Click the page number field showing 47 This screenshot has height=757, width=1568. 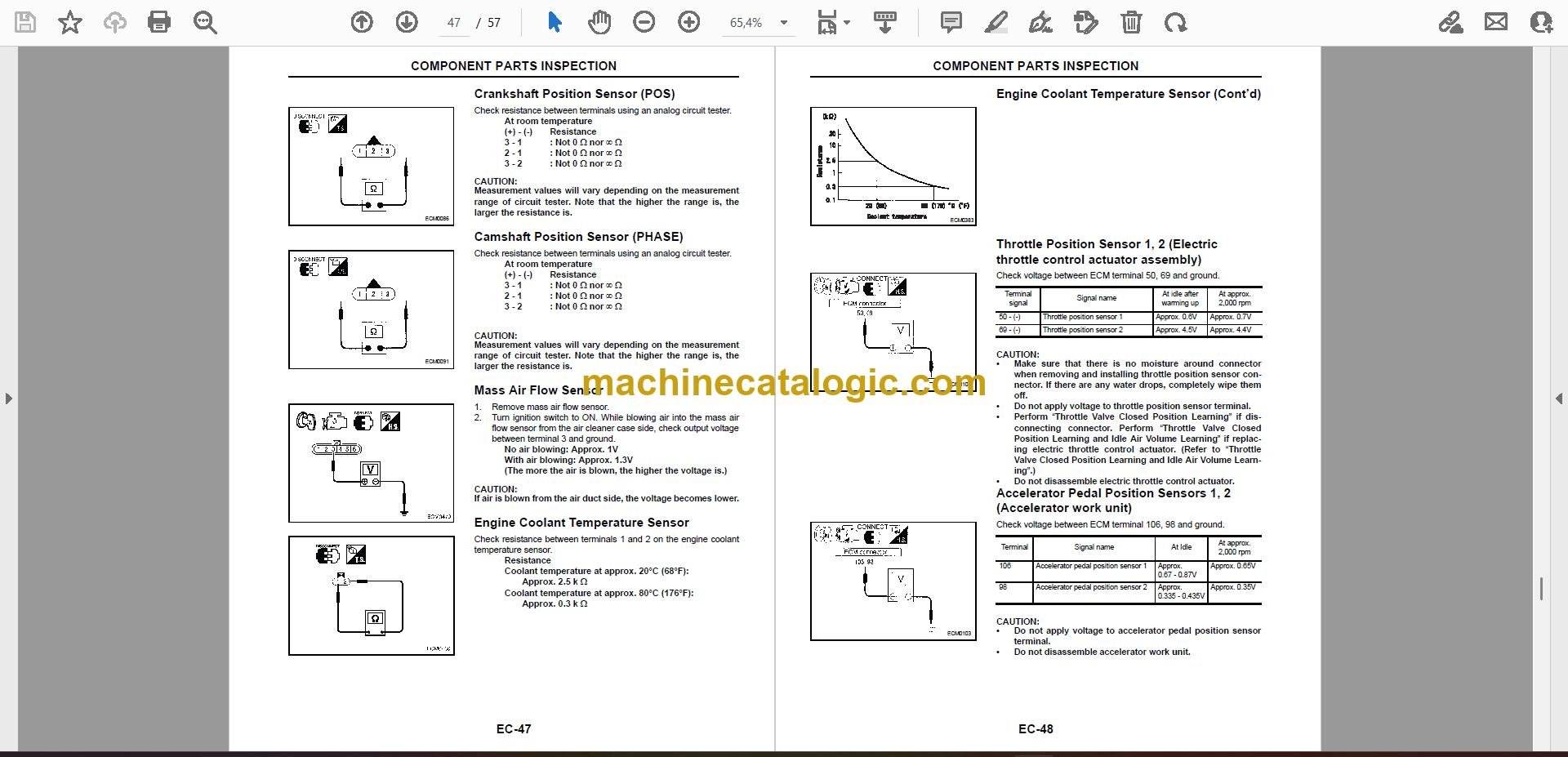point(454,23)
